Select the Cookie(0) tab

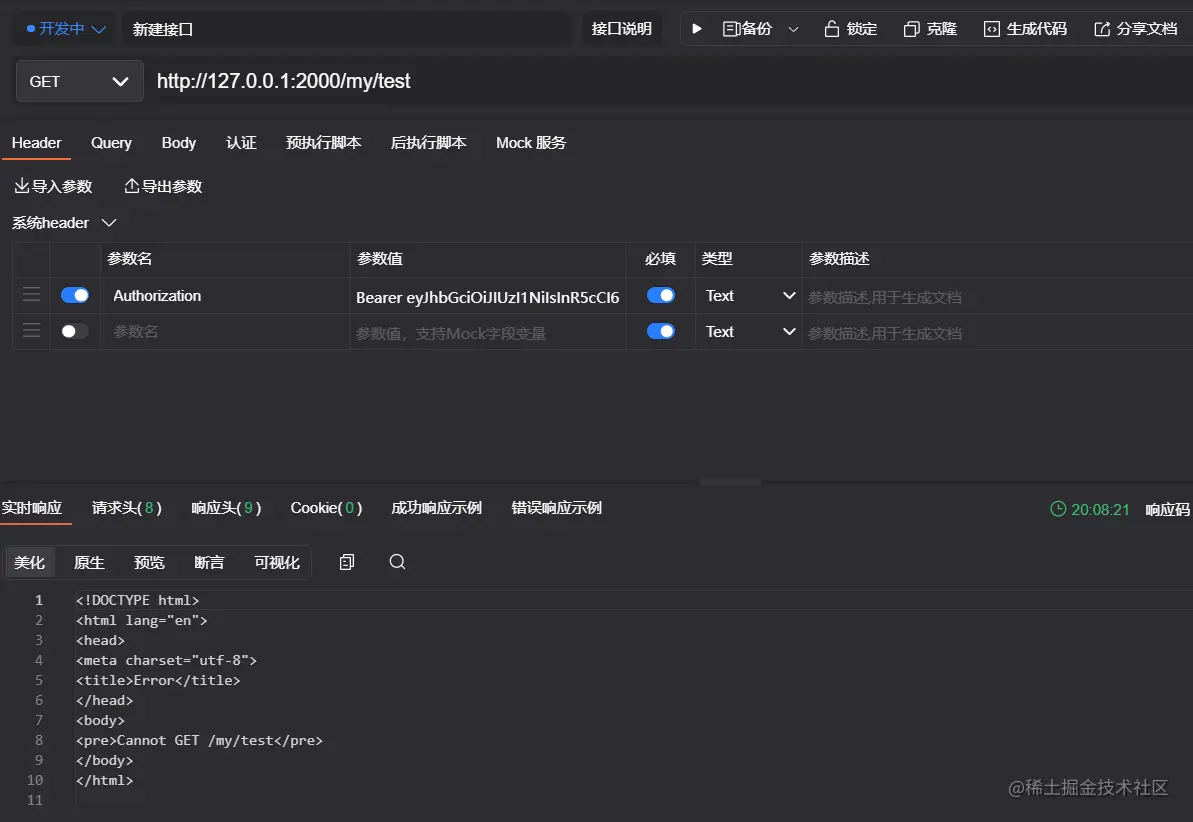(x=326, y=508)
